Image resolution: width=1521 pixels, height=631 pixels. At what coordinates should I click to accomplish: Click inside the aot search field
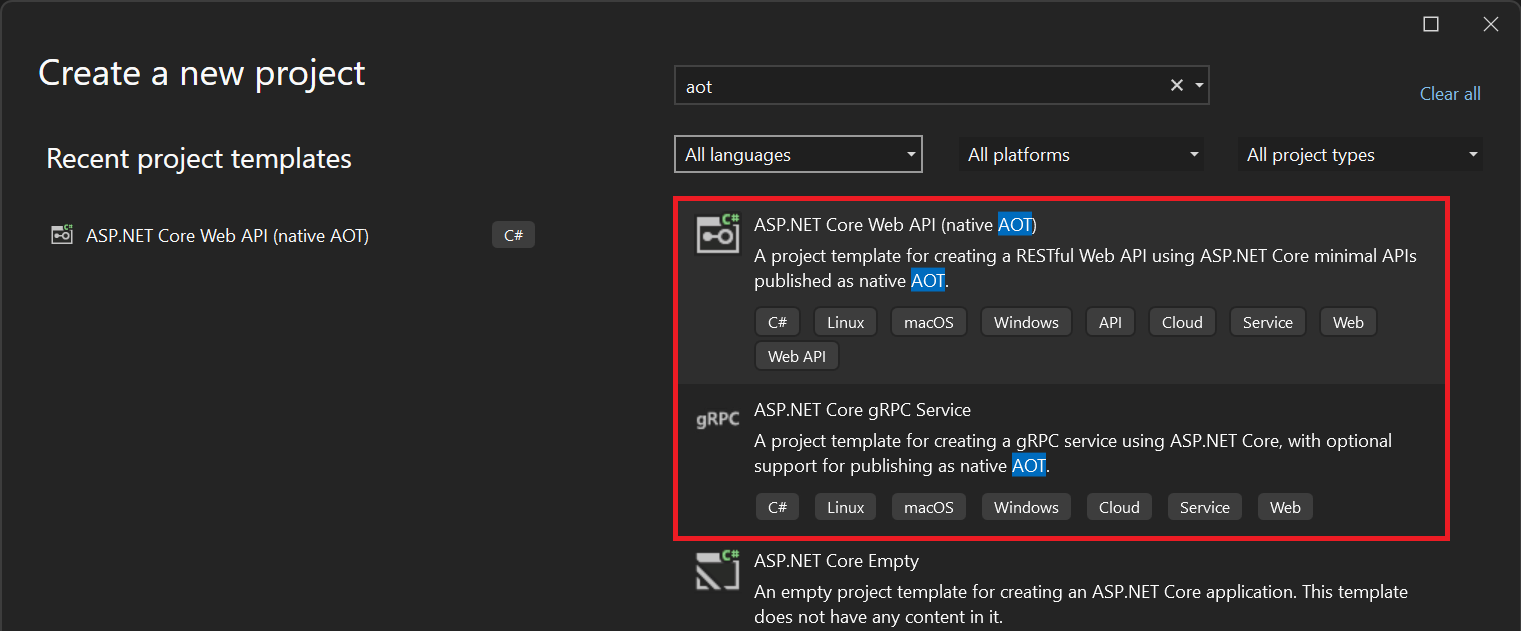coord(900,85)
